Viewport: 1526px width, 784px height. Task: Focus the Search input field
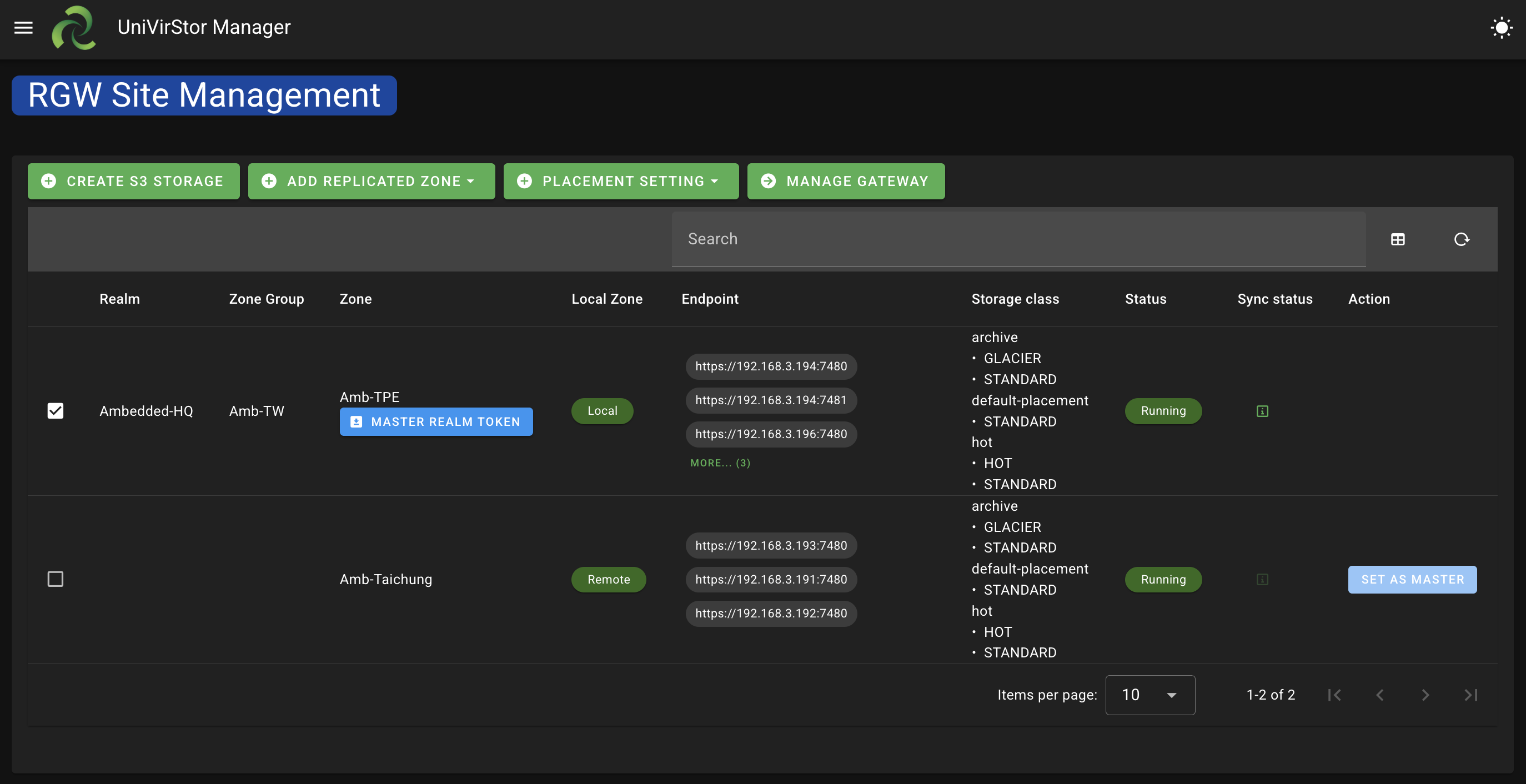click(x=1018, y=239)
